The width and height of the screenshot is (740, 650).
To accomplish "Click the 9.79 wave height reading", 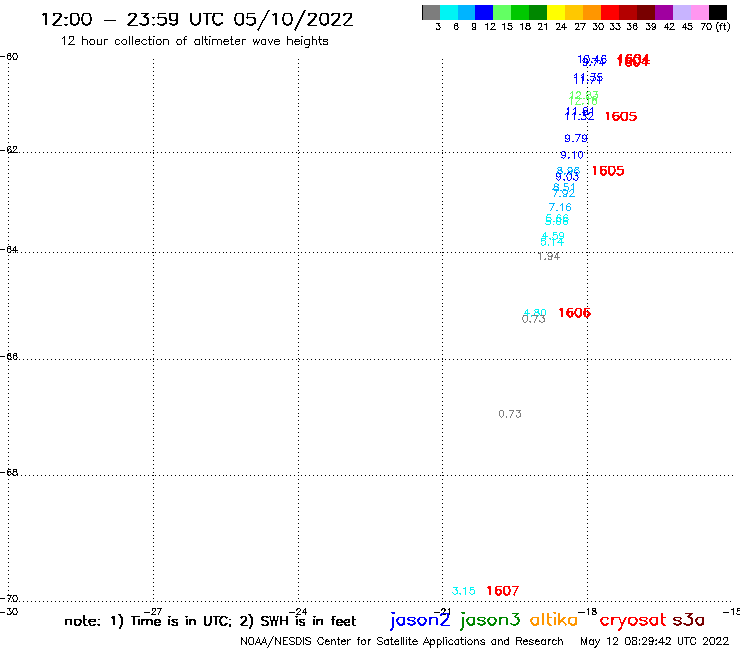I will [576, 138].
